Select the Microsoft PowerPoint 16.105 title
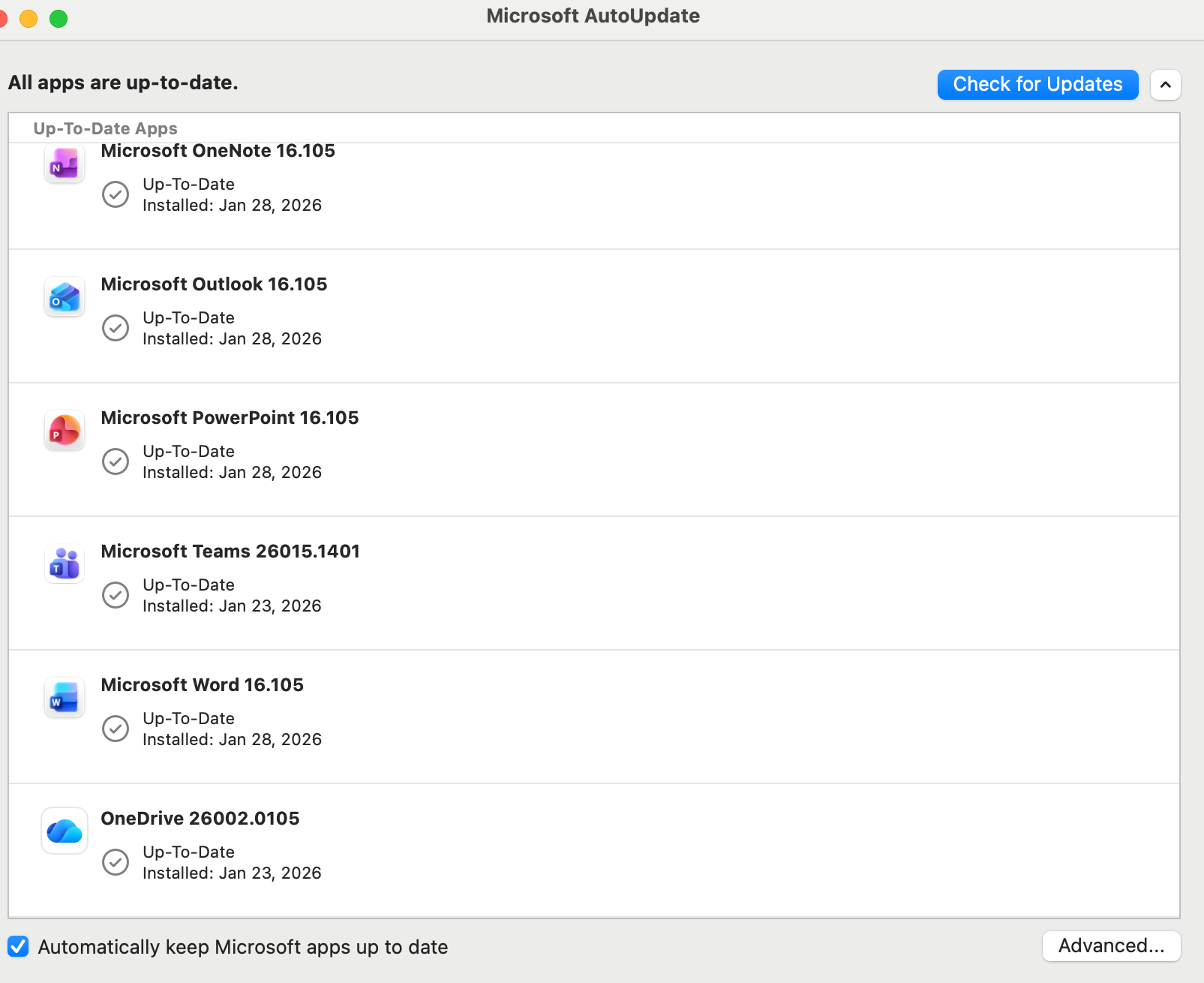The width and height of the screenshot is (1204, 983). (230, 418)
